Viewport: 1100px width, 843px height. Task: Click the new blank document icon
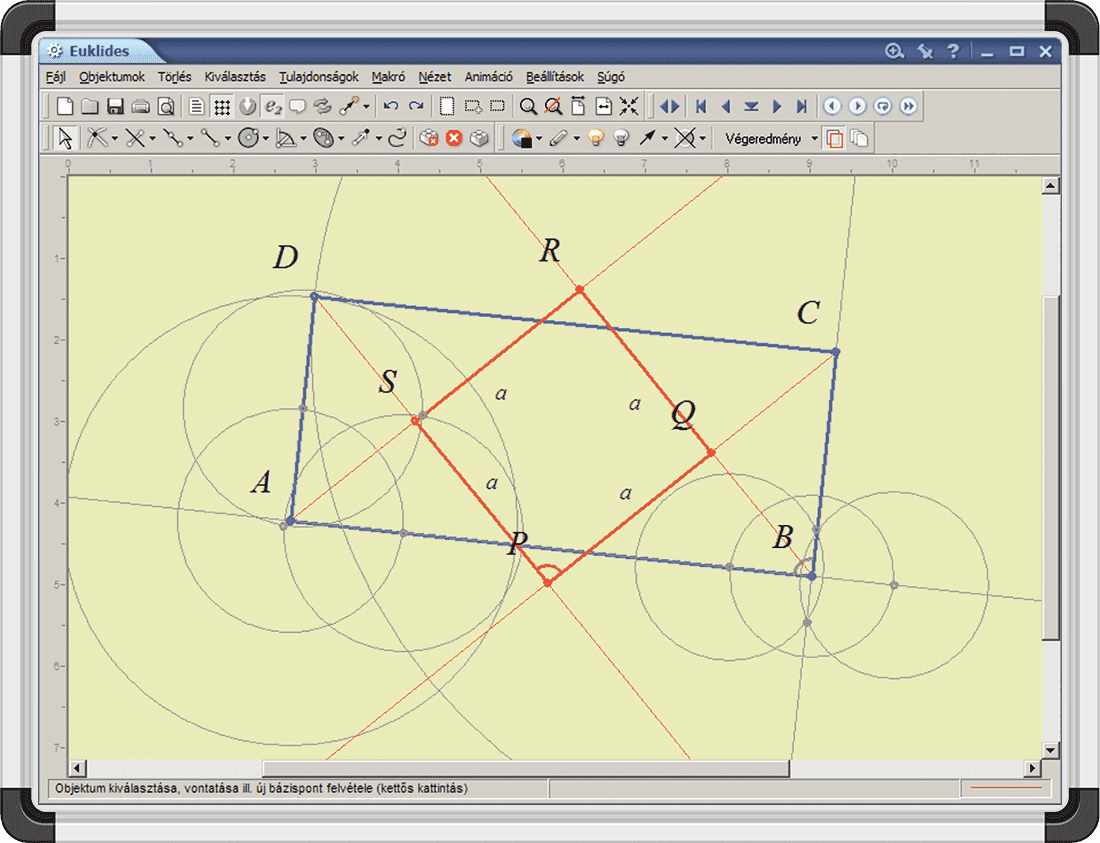click(x=65, y=106)
